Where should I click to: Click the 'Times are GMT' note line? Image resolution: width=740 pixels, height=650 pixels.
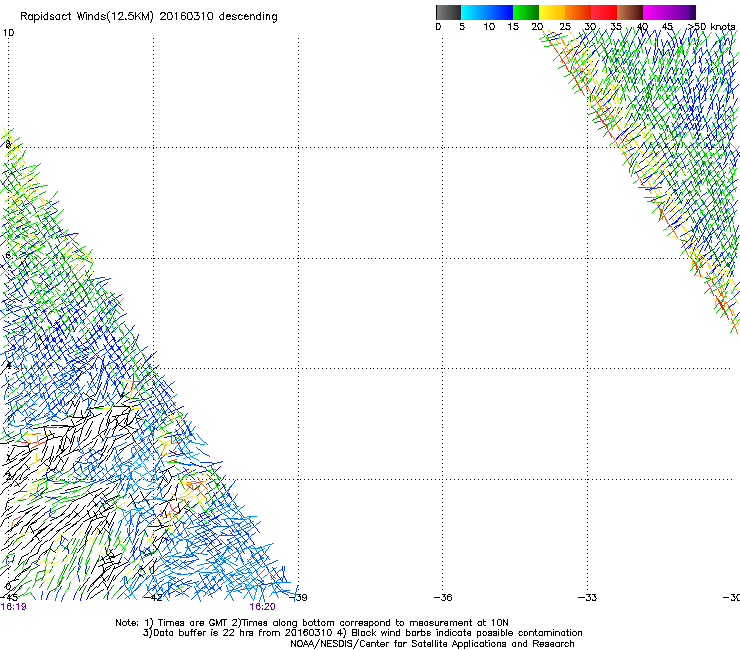pyautogui.click(x=312, y=623)
